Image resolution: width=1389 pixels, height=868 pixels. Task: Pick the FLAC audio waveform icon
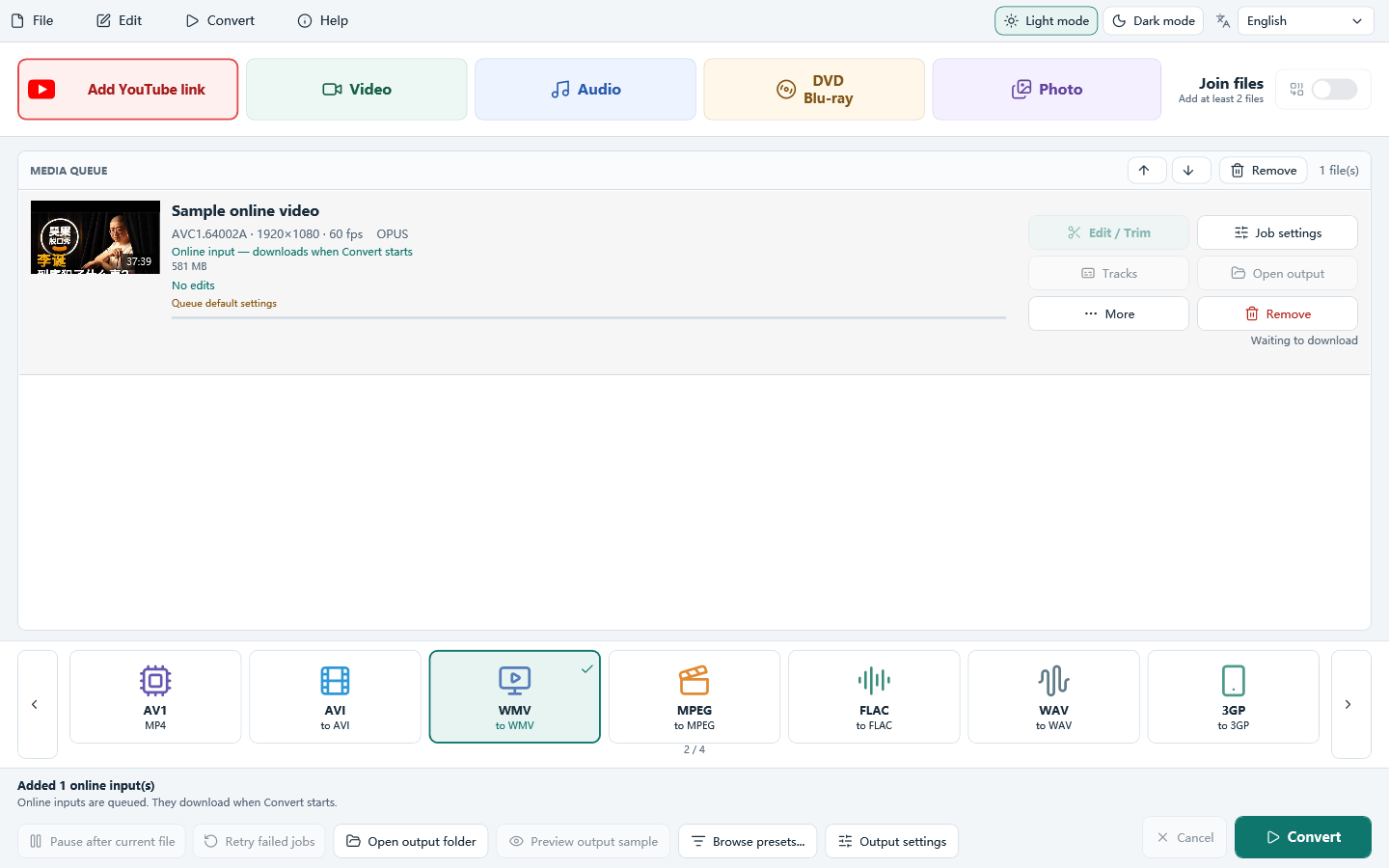coord(874,681)
